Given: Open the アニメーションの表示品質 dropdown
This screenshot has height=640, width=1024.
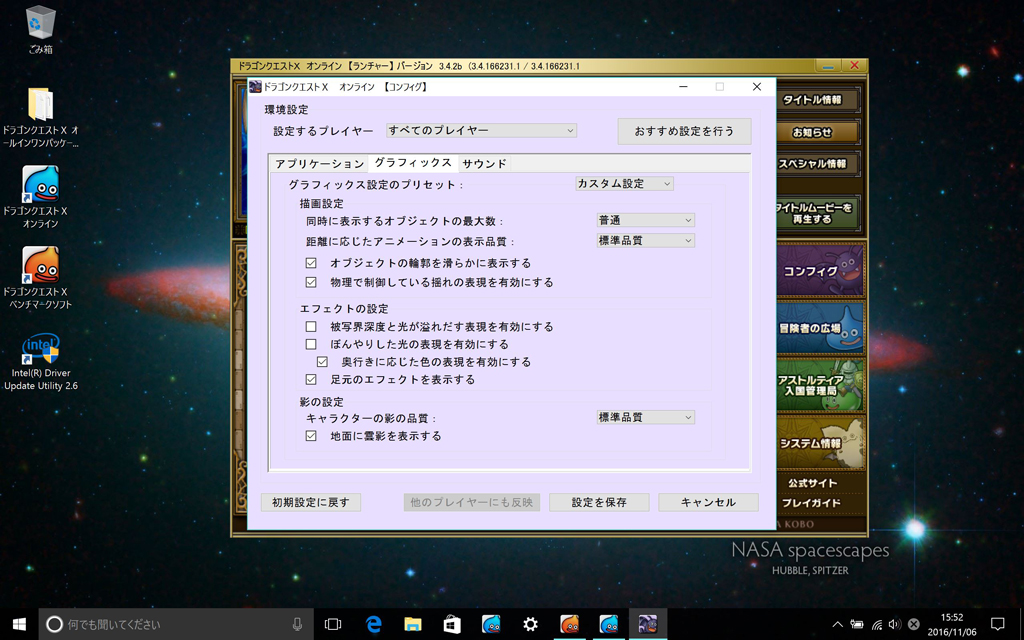Looking at the screenshot, I should (x=645, y=241).
